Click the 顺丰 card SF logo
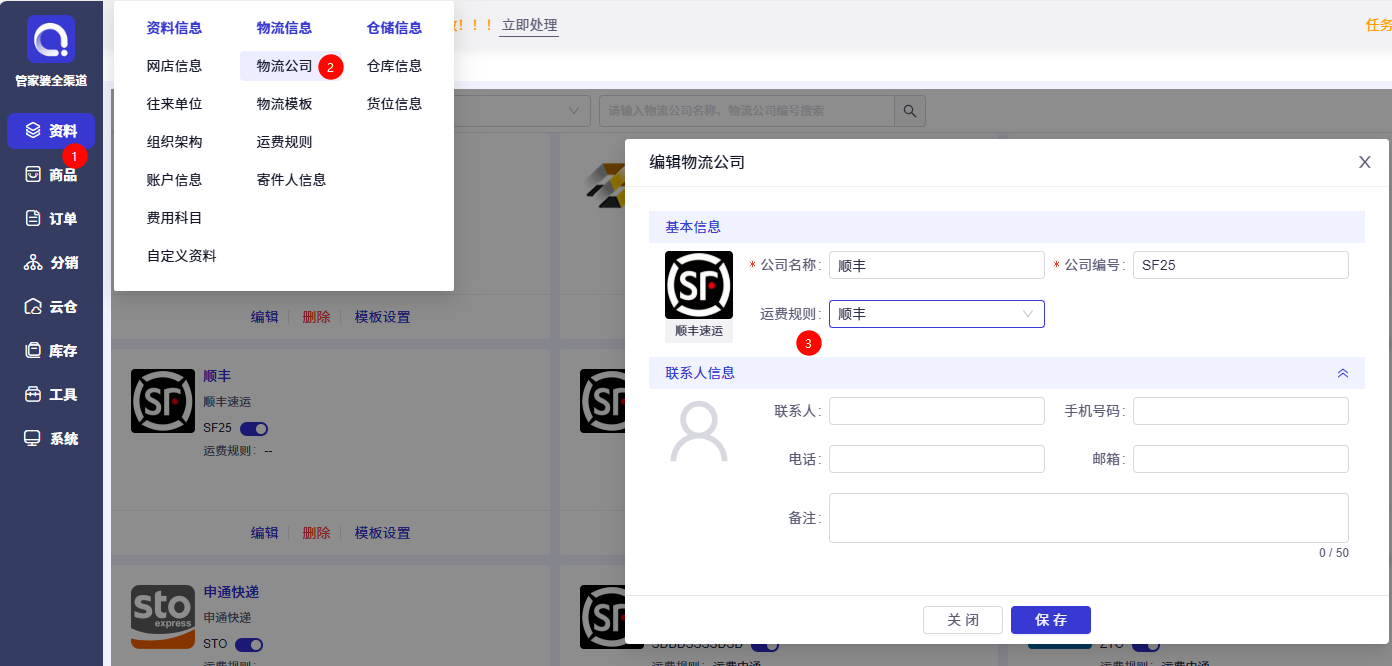 tap(163, 401)
